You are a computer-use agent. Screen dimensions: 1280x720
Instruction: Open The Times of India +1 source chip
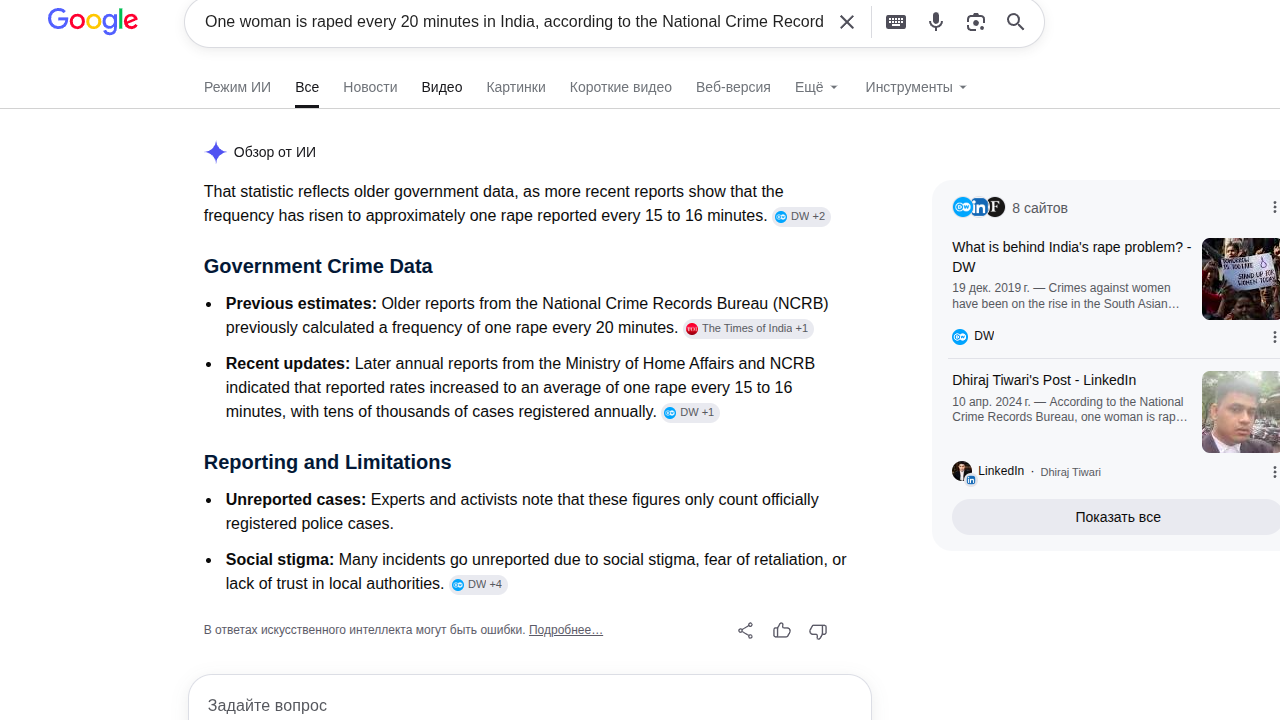tap(749, 329)
